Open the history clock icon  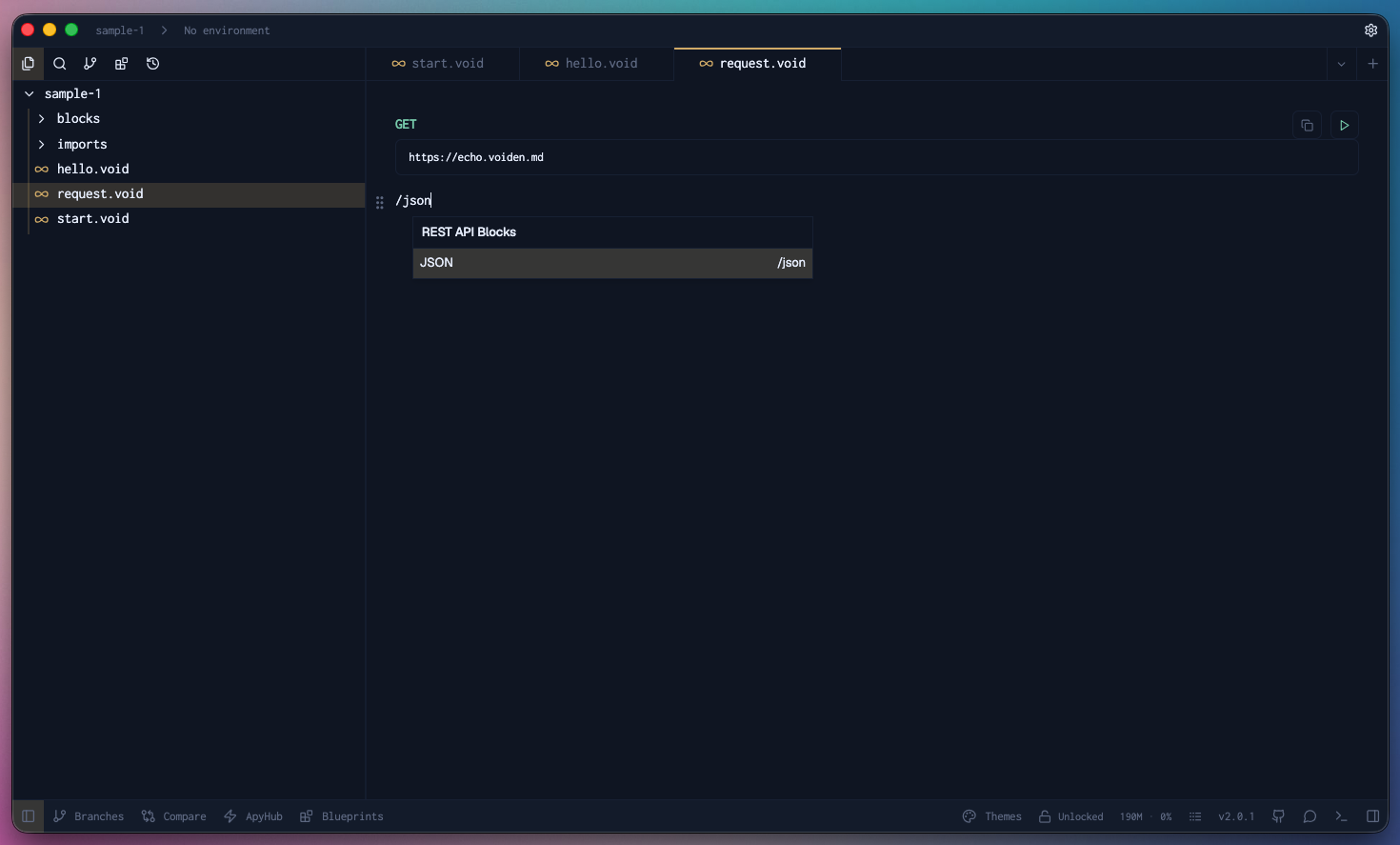152,64
